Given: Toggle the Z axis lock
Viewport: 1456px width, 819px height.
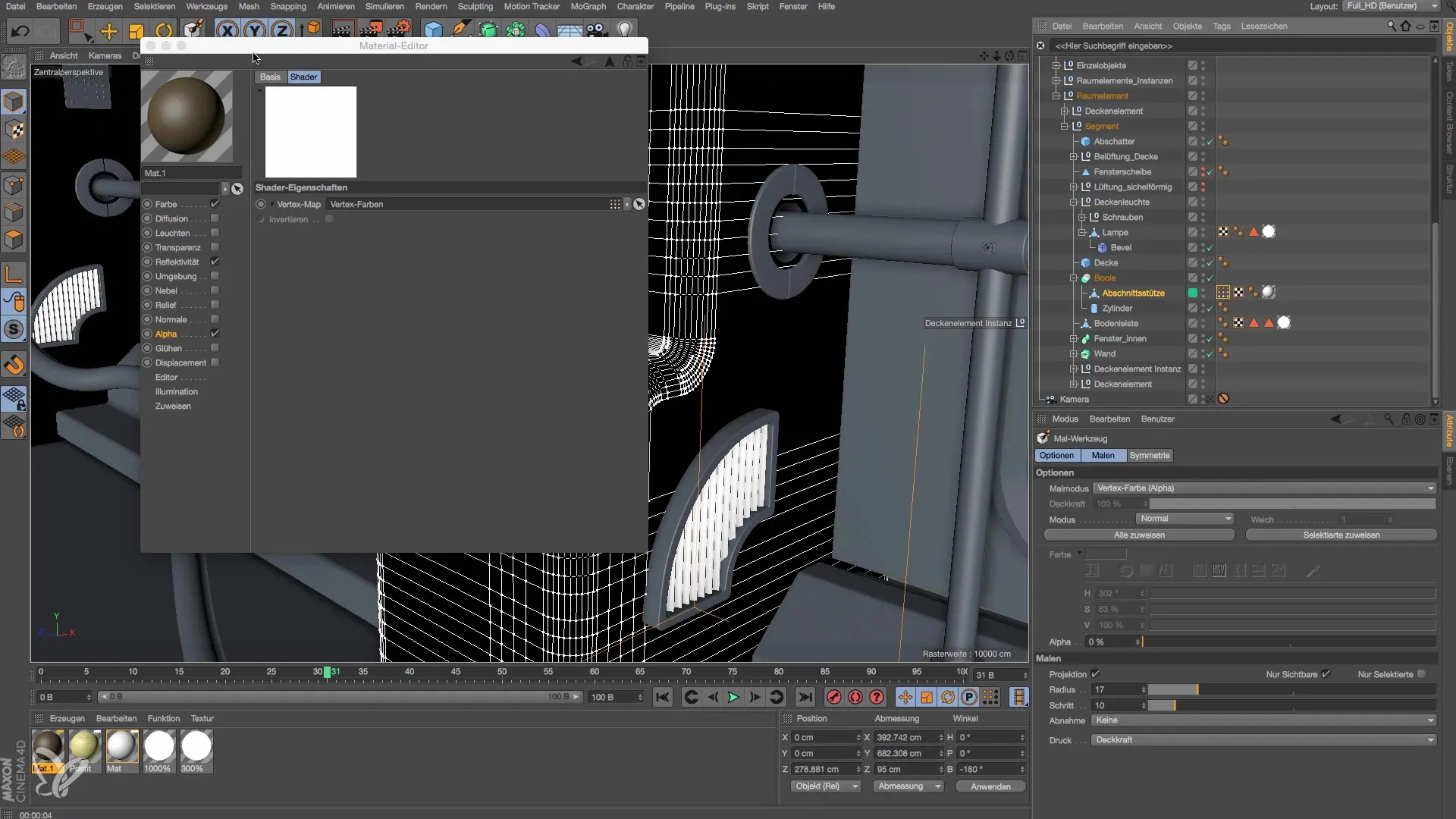Looking at the screenshot, I should coord(282,31).
